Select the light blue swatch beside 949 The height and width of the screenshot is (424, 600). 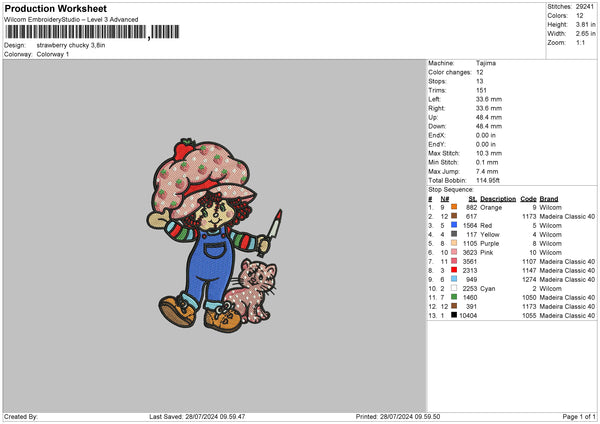coord(454,279)
